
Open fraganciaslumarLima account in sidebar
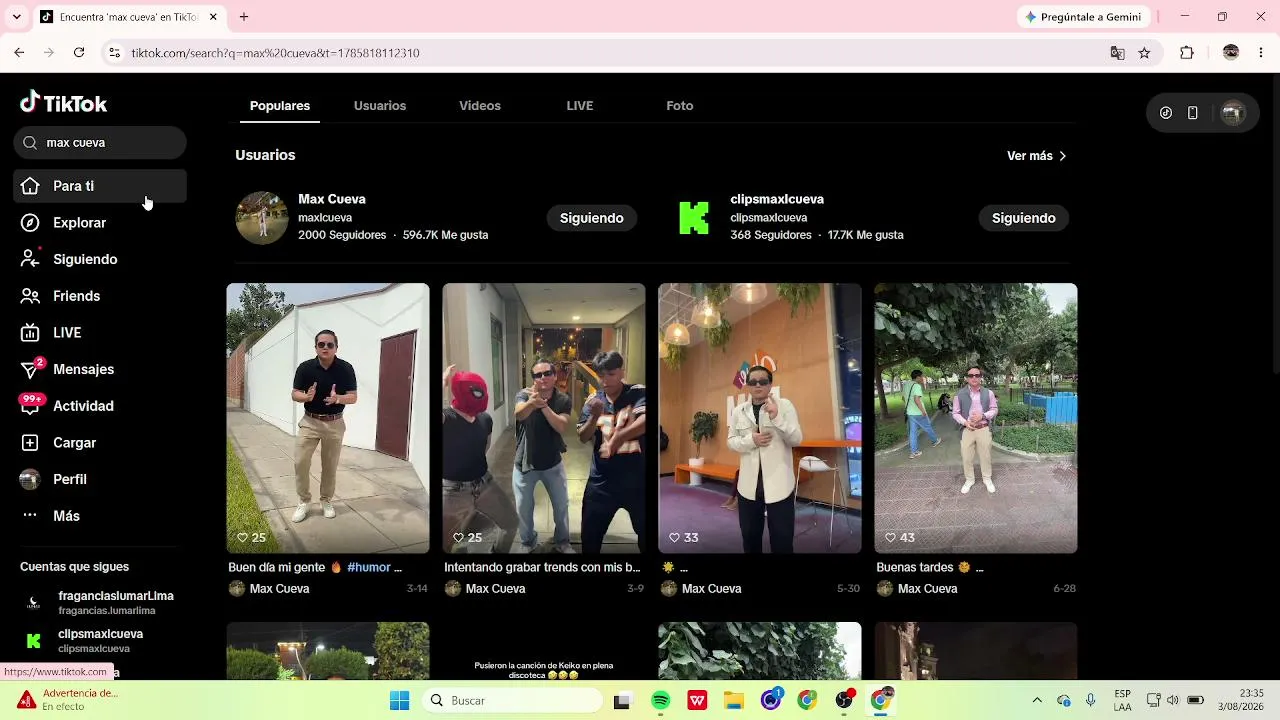[x=100, y=603]
